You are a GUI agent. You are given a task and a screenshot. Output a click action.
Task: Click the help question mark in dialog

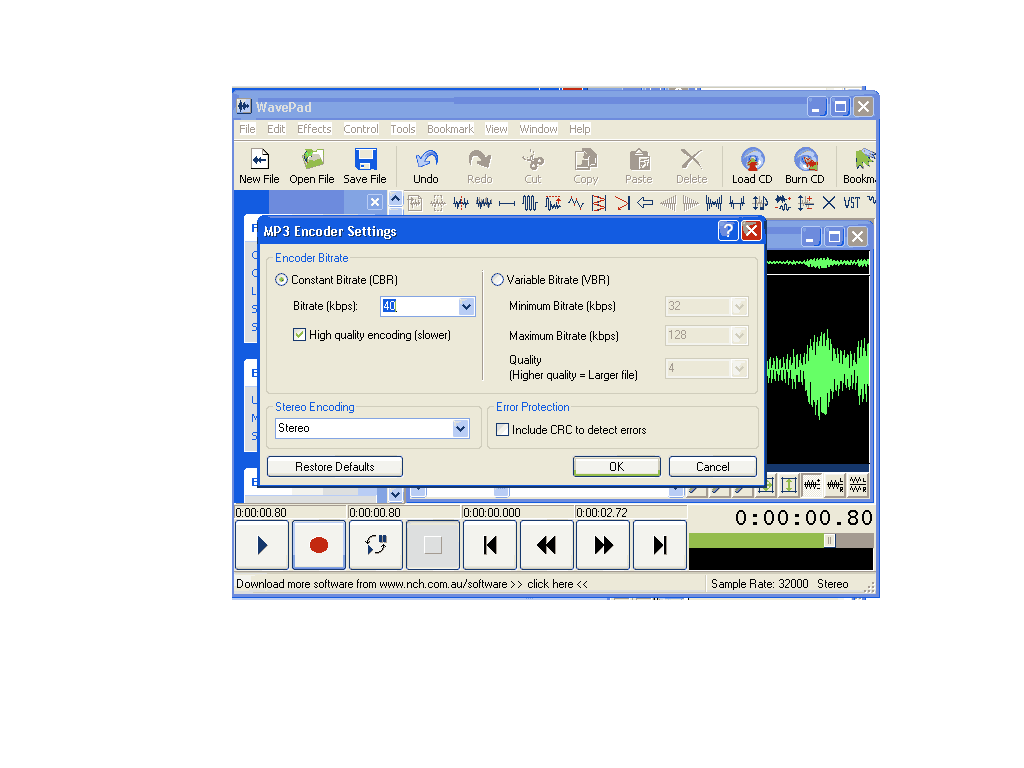728,231
